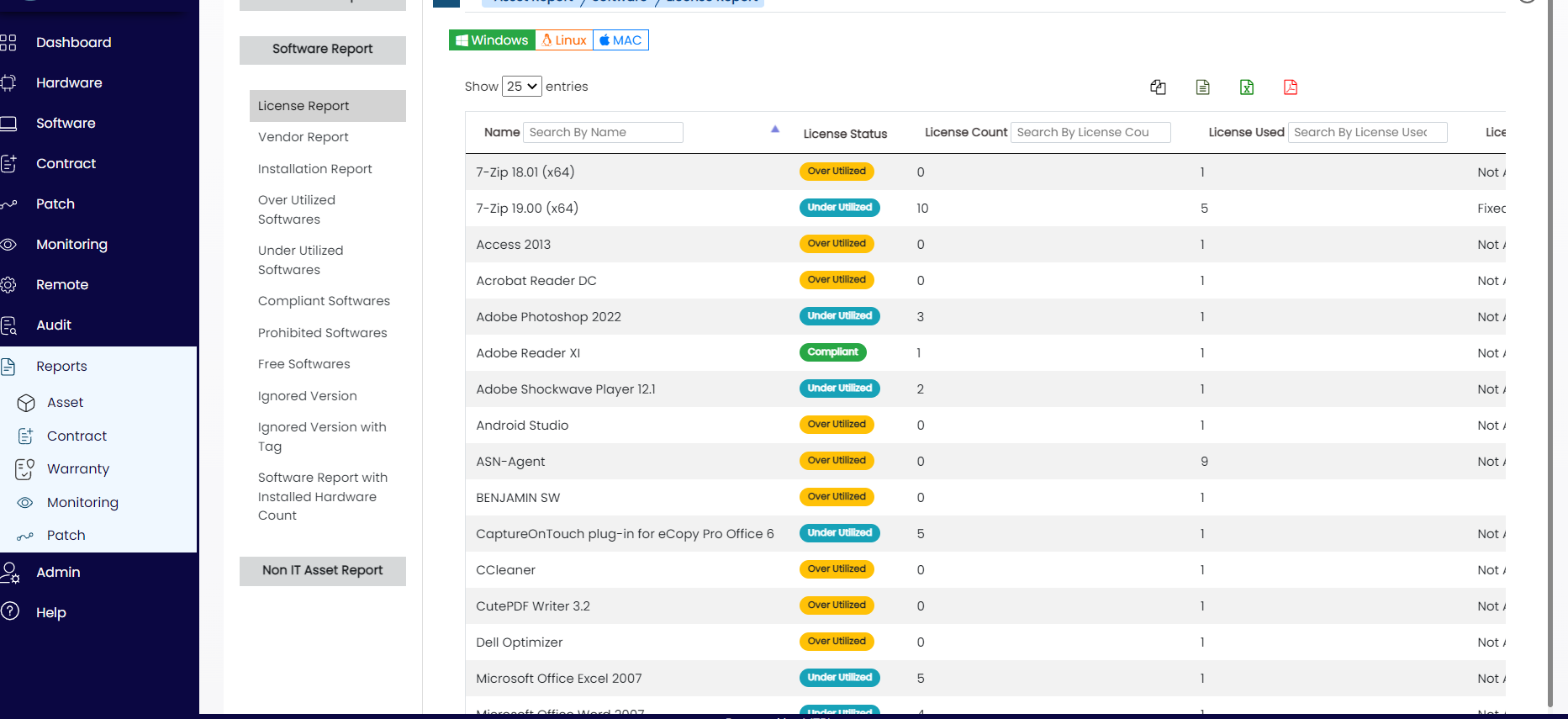Open the Dashboard sidebar icon

(x=8, y=42)
